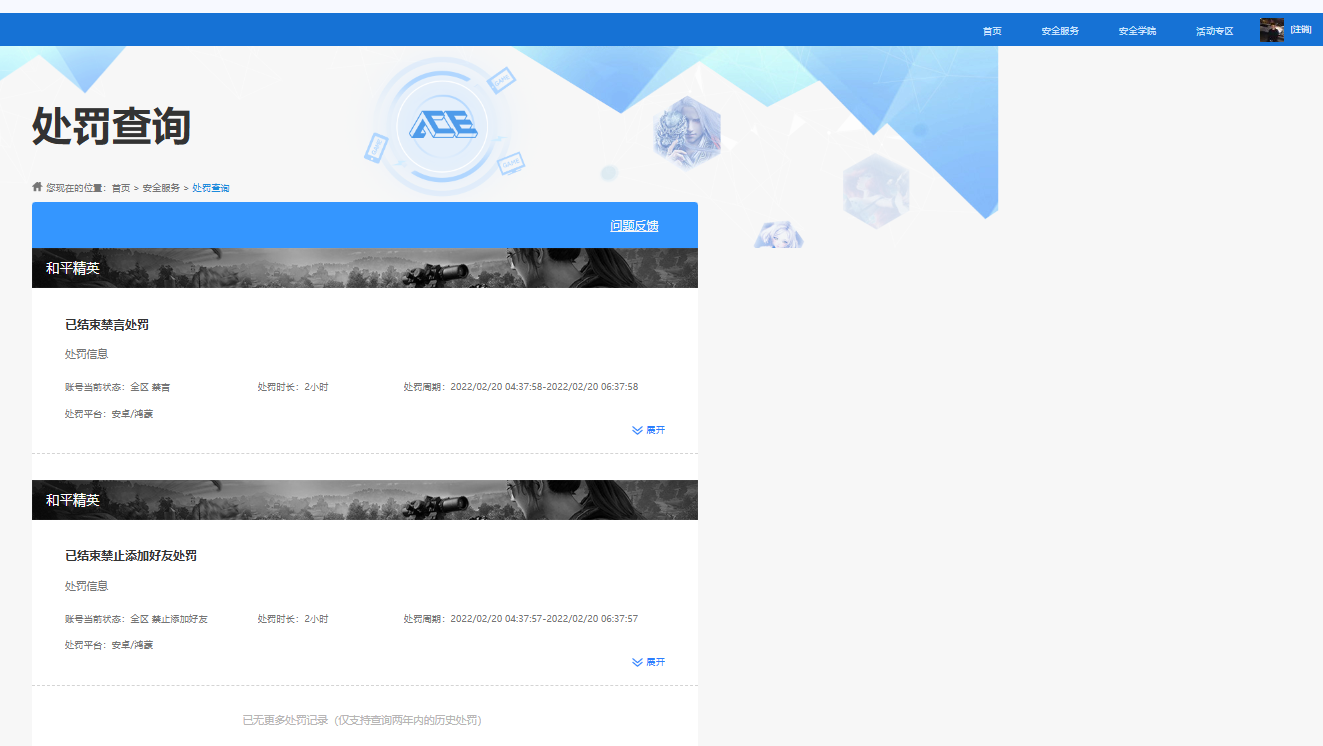
Task: Click the user avatar in the top bar
Action: pyautogui.click(x=1271, y=30)
